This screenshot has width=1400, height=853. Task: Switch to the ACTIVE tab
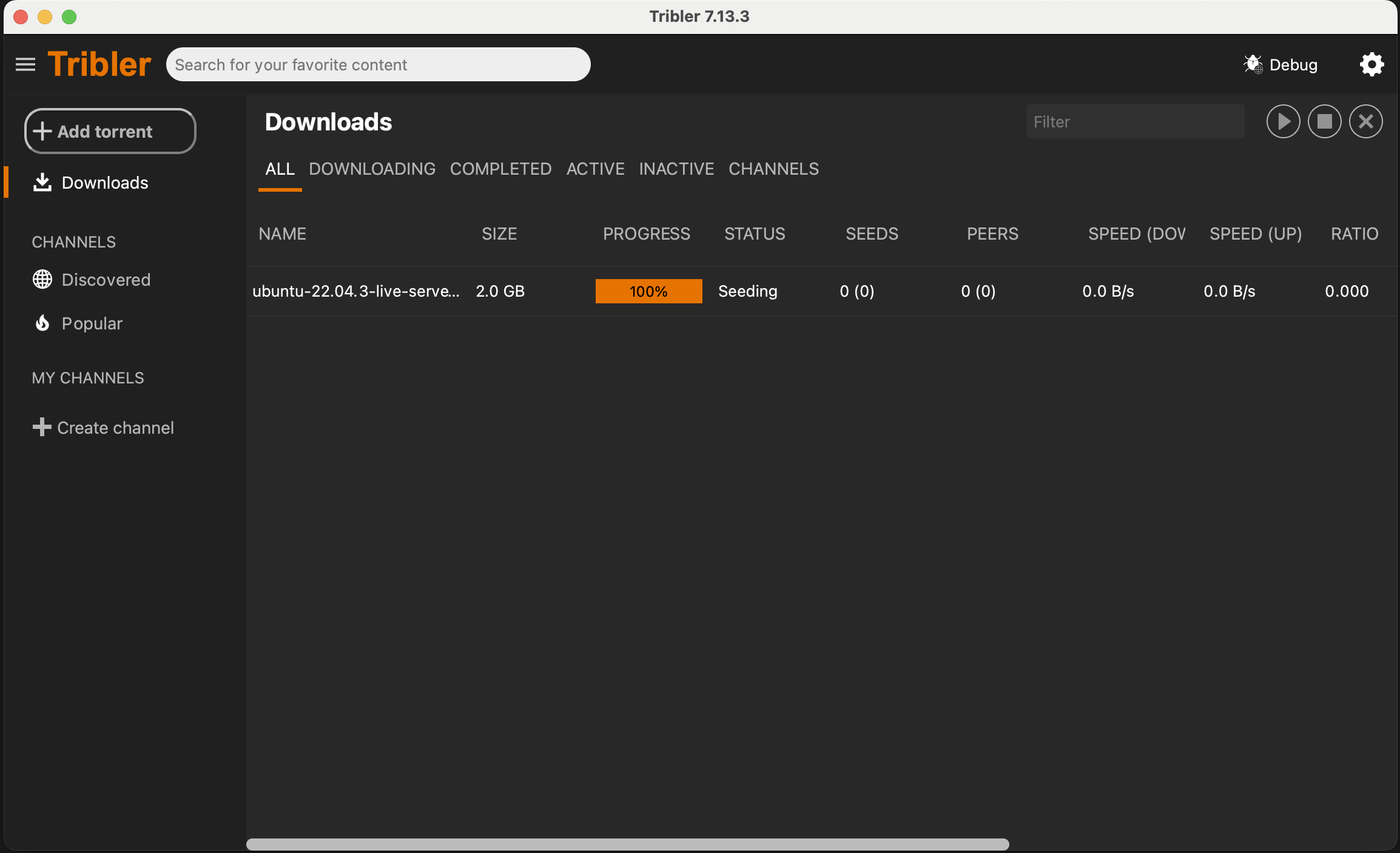[595, 169]
